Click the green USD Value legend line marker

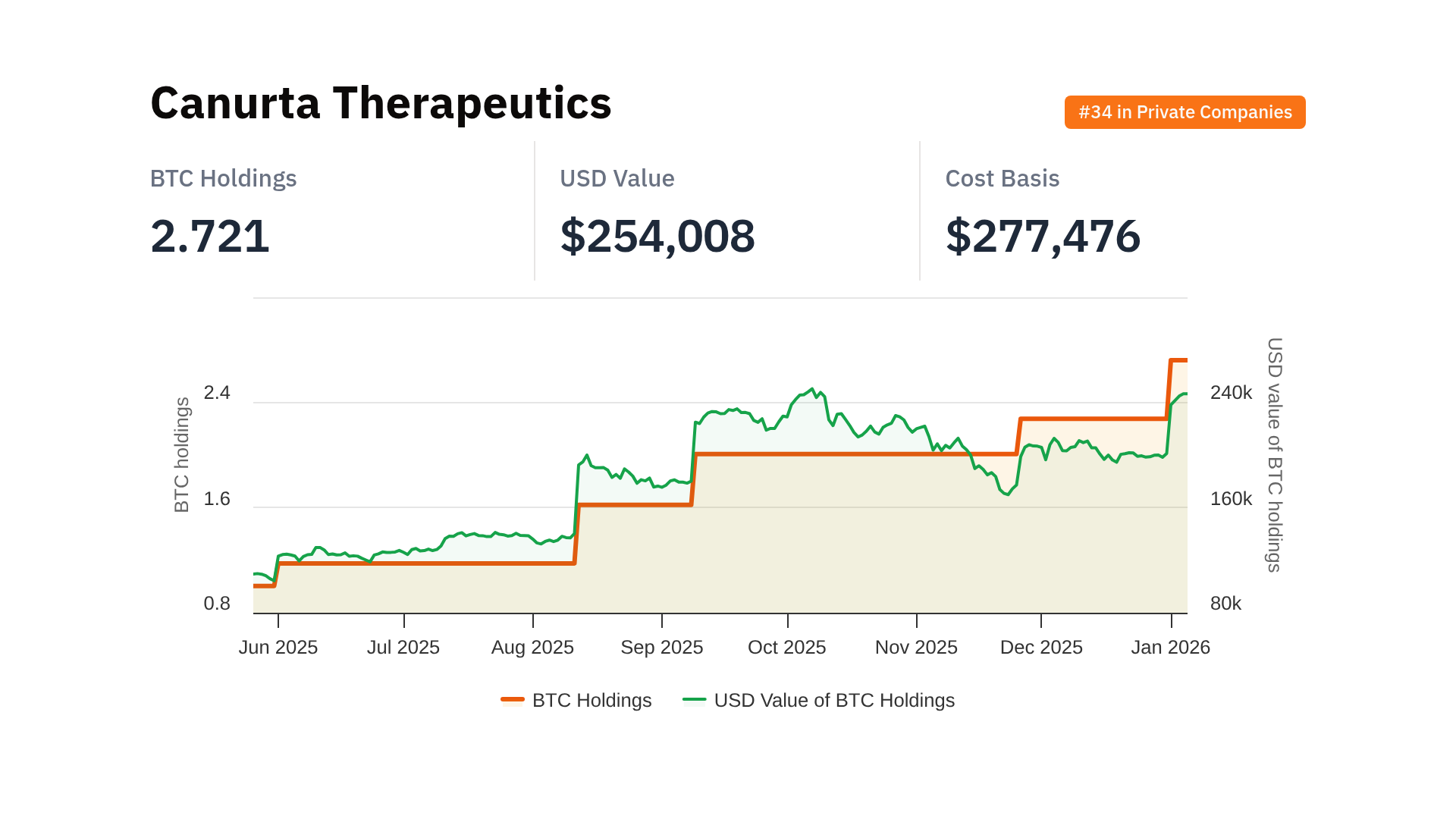(694, 700)
